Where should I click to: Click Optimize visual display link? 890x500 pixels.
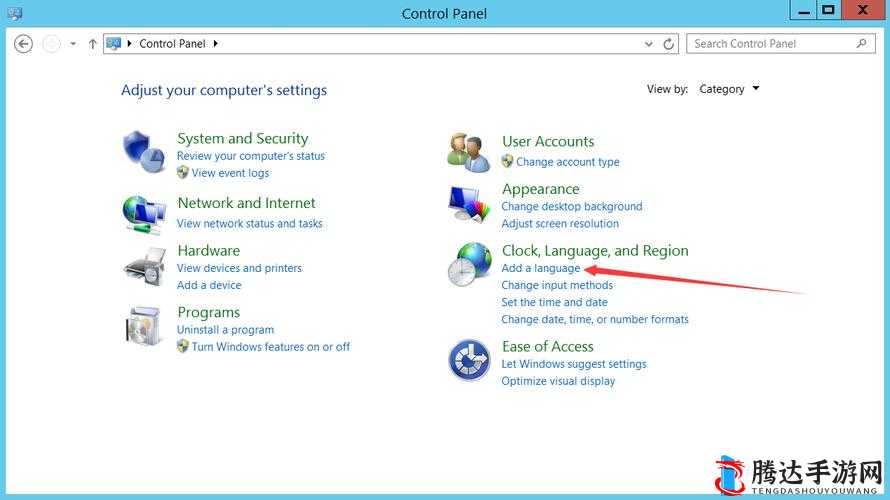559,381
